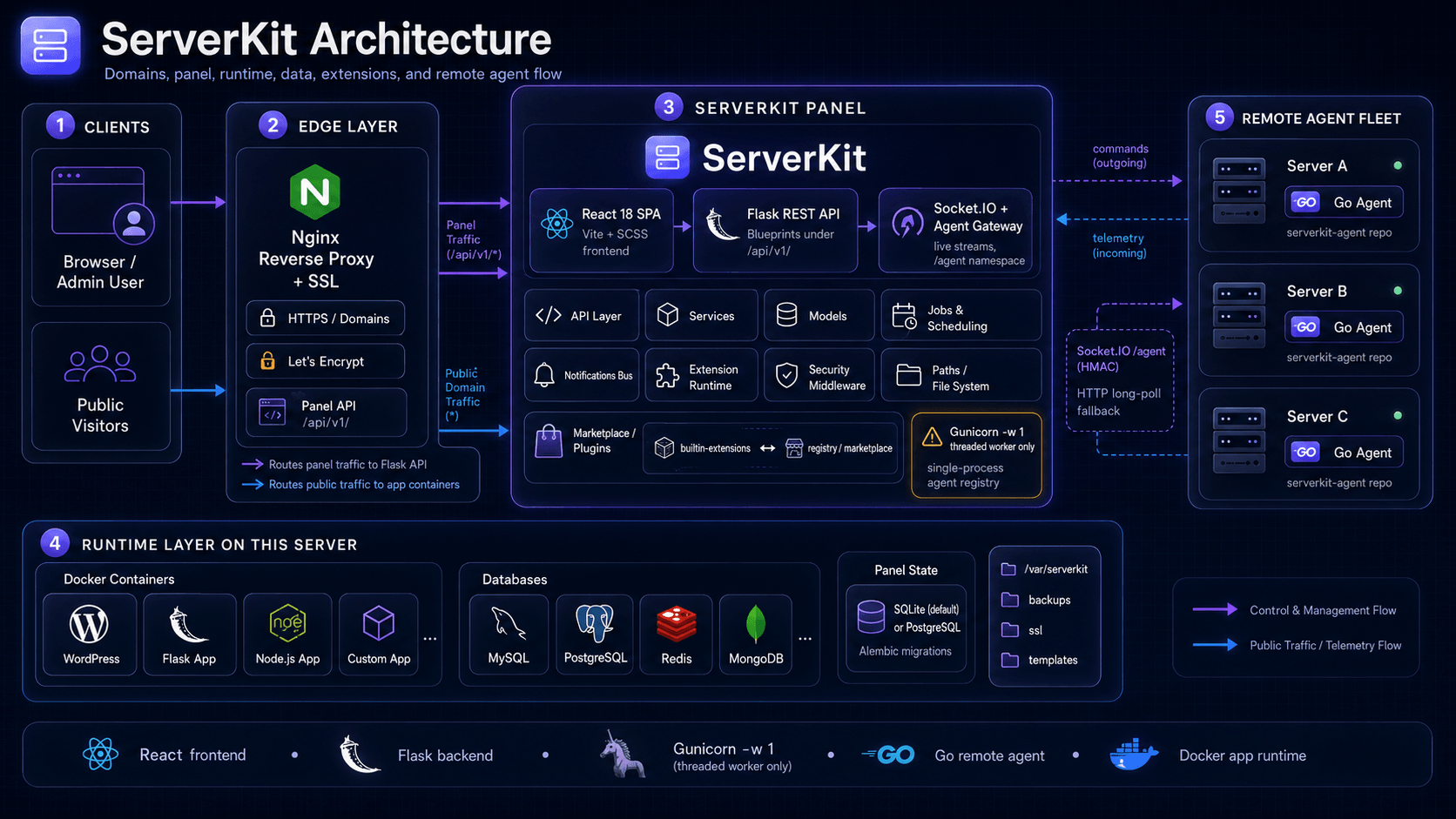This screenshot has height=819, width=1456.
Task: Click the Security Middleware shield icon
Action: coord(787,375)
